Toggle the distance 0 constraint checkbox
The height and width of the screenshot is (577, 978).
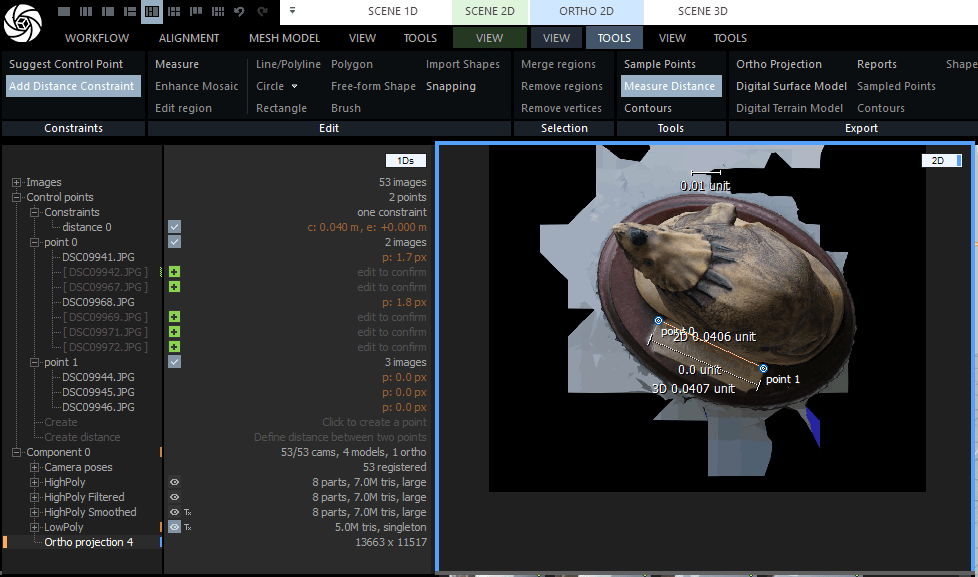pos(174,227)
